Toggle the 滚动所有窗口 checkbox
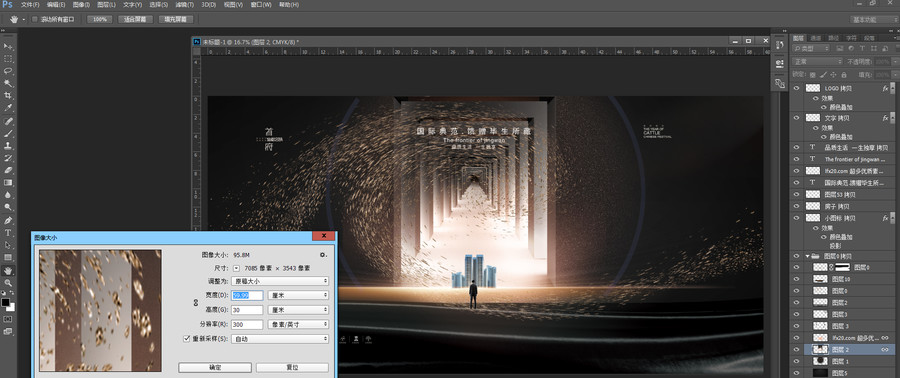The image size is (900, 378). [35, 19]
